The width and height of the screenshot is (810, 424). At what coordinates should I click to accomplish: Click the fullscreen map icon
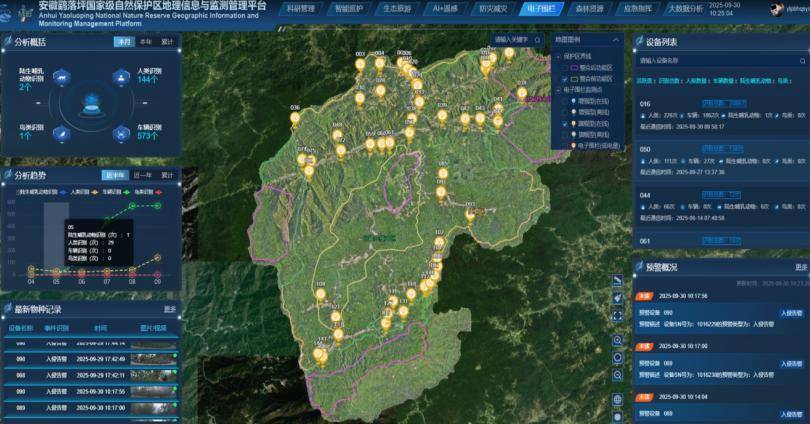(x=618, y=316)
